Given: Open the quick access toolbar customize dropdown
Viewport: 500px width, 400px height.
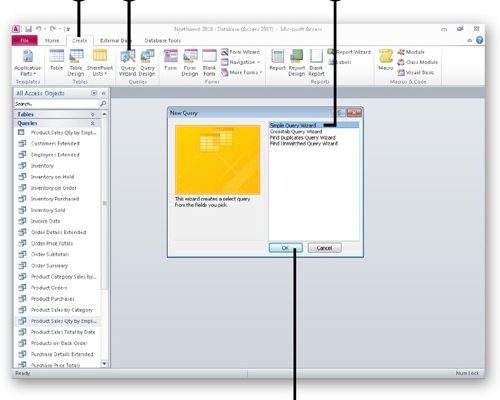Looking at the screenshot, I should pyautogui.click(x=68, y=29).
